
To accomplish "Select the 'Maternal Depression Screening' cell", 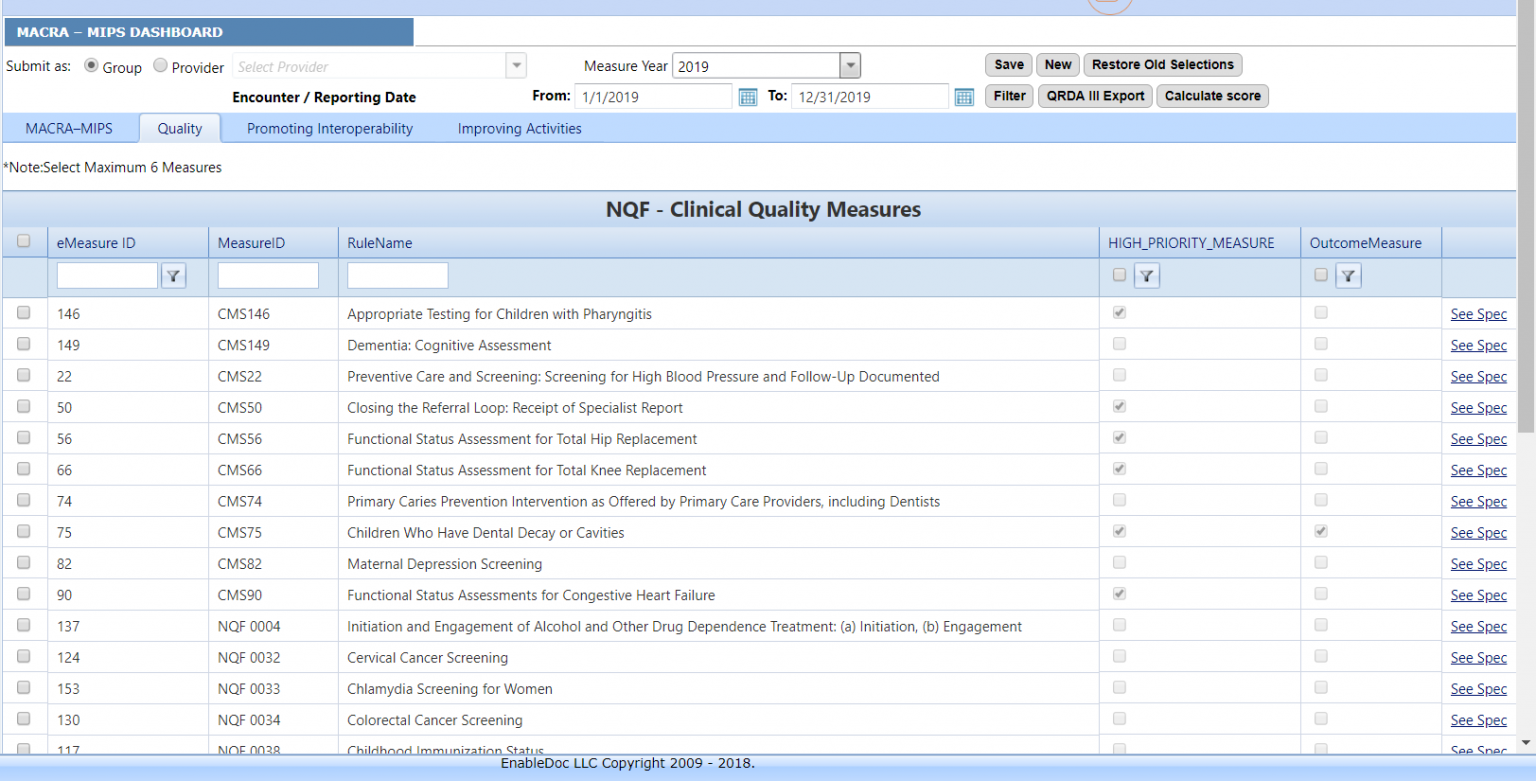I will 719,564.
